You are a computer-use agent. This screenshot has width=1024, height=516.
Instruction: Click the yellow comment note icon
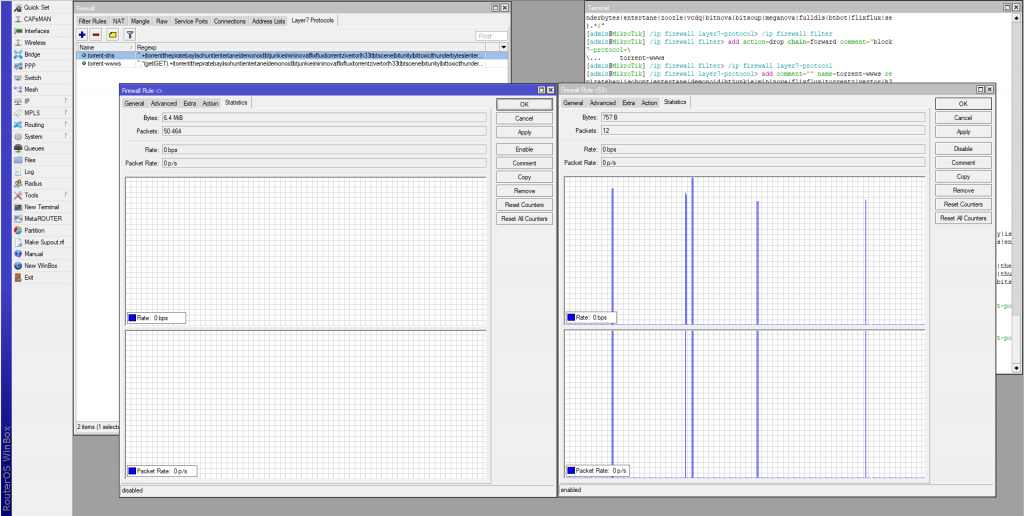click(x=113, y=34)
